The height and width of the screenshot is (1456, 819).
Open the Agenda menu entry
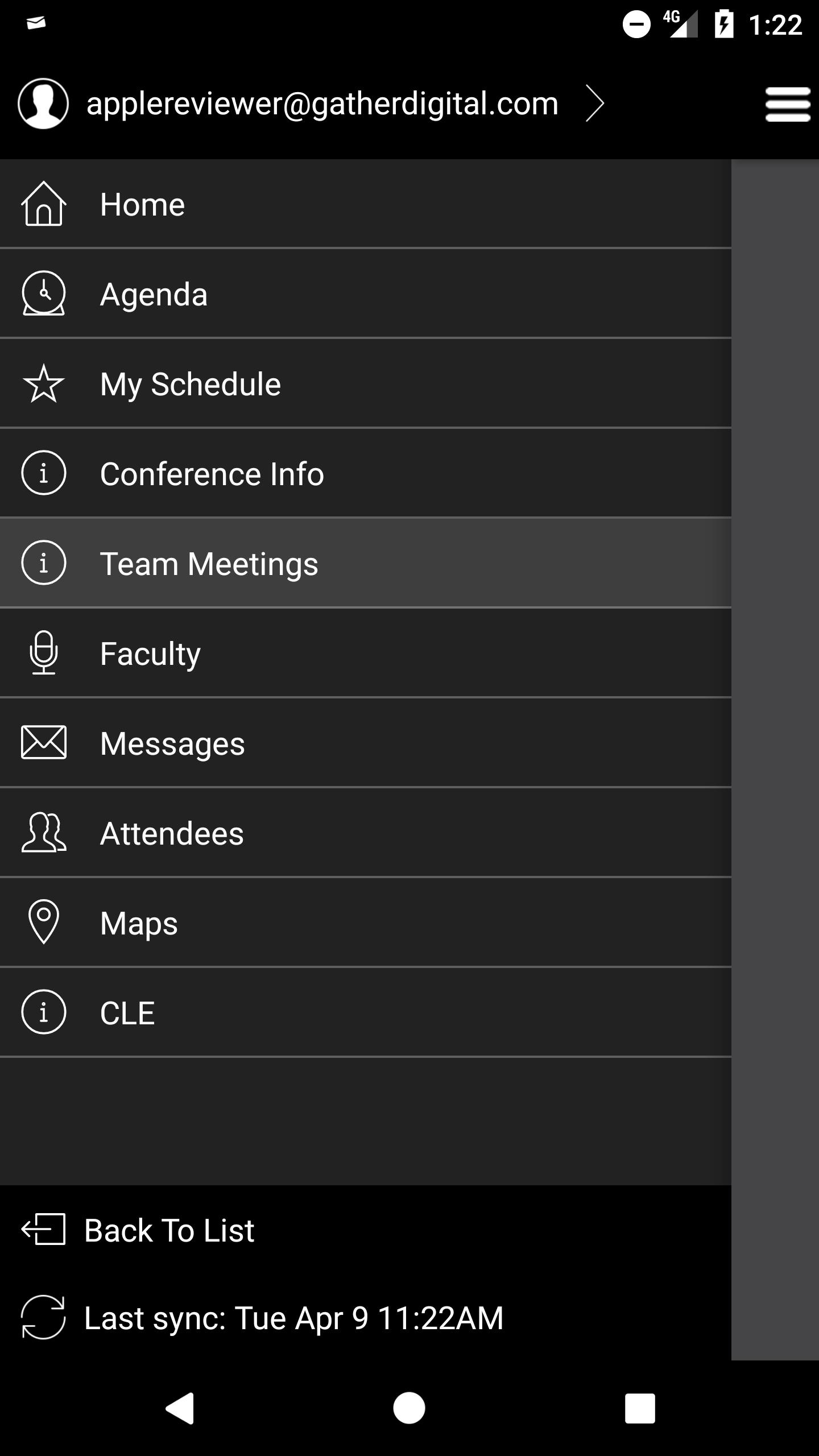pyautogui.click(x=154, y=294)
